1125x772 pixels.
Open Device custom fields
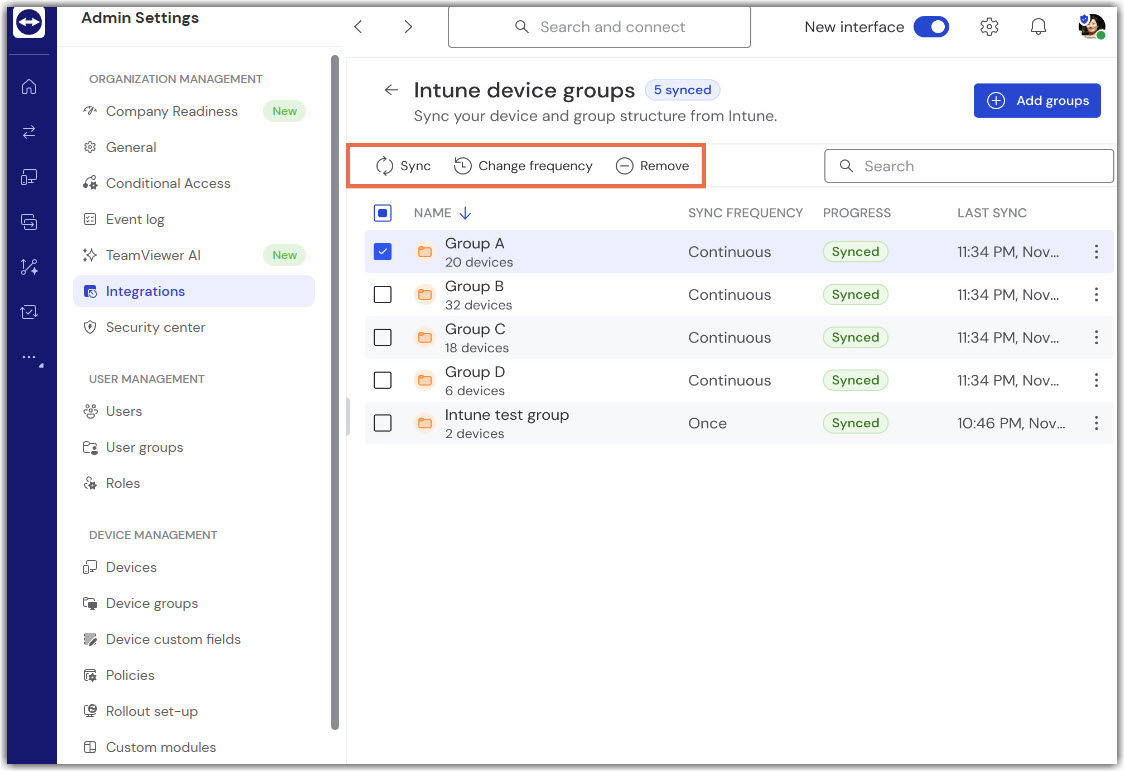coord(194,639)
